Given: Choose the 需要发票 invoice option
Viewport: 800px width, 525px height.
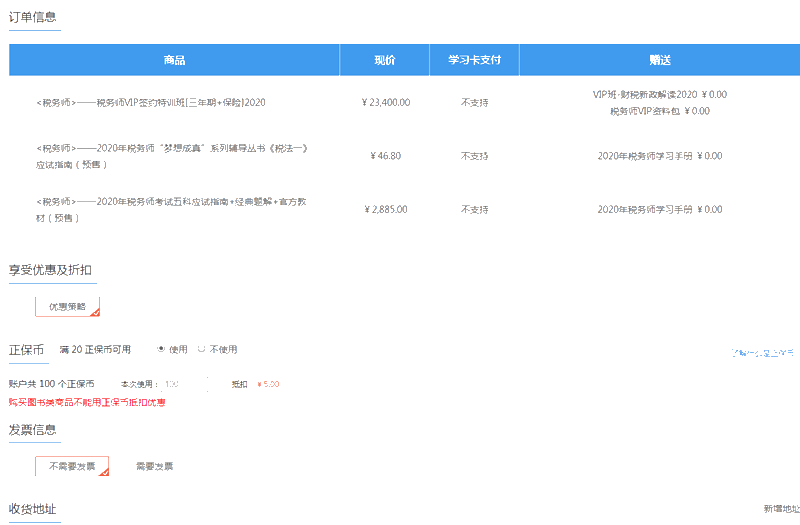Looking at the screenshot, I should pyautogui.click(x=154, y=466).
